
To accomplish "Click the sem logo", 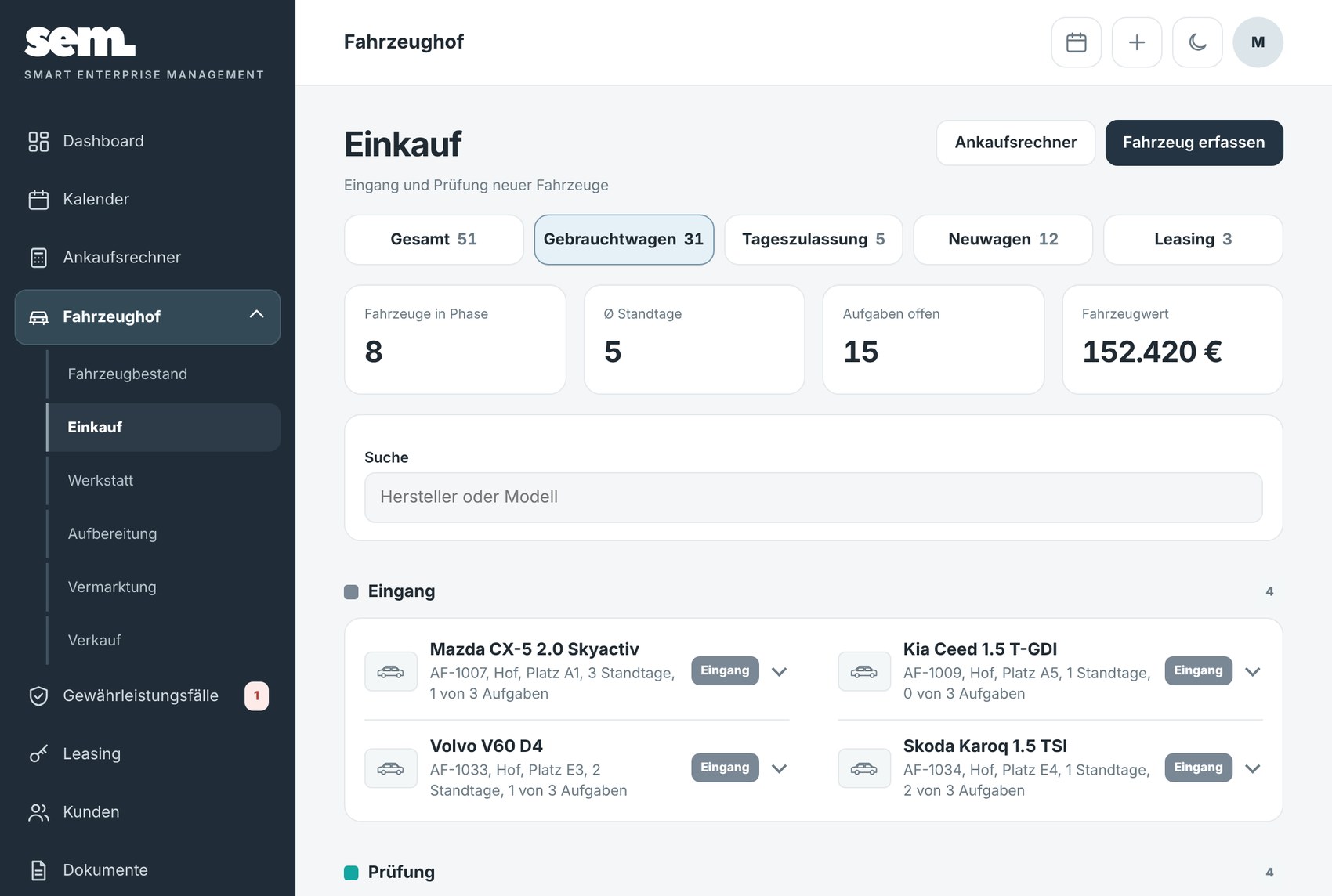I will click(80, 42).
